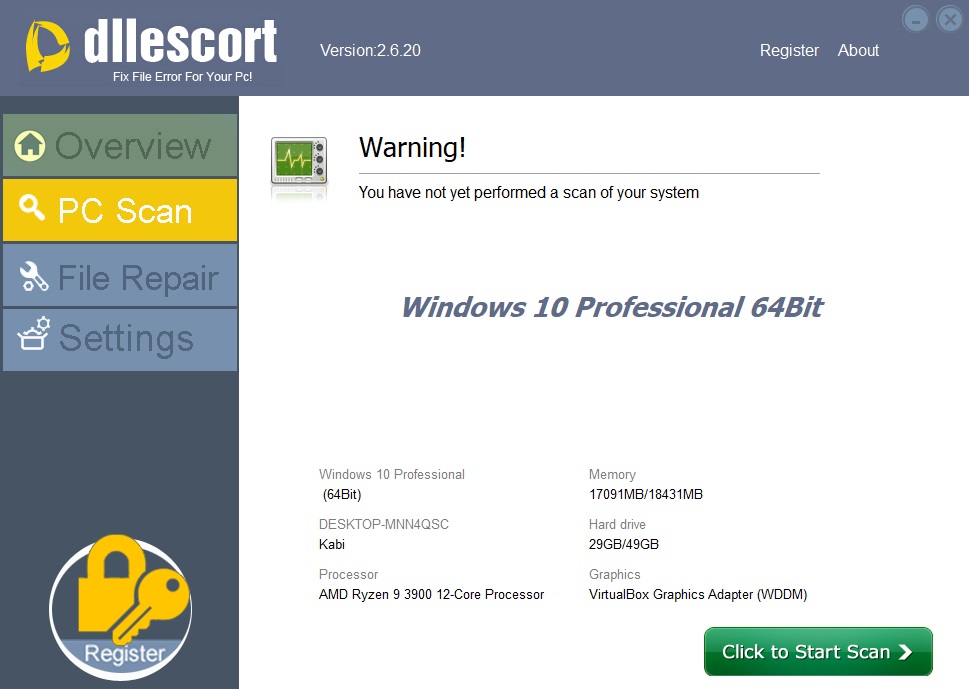Screen dimensions: 969x689
Task: Click the Register link in header
Action: (789, 51)
